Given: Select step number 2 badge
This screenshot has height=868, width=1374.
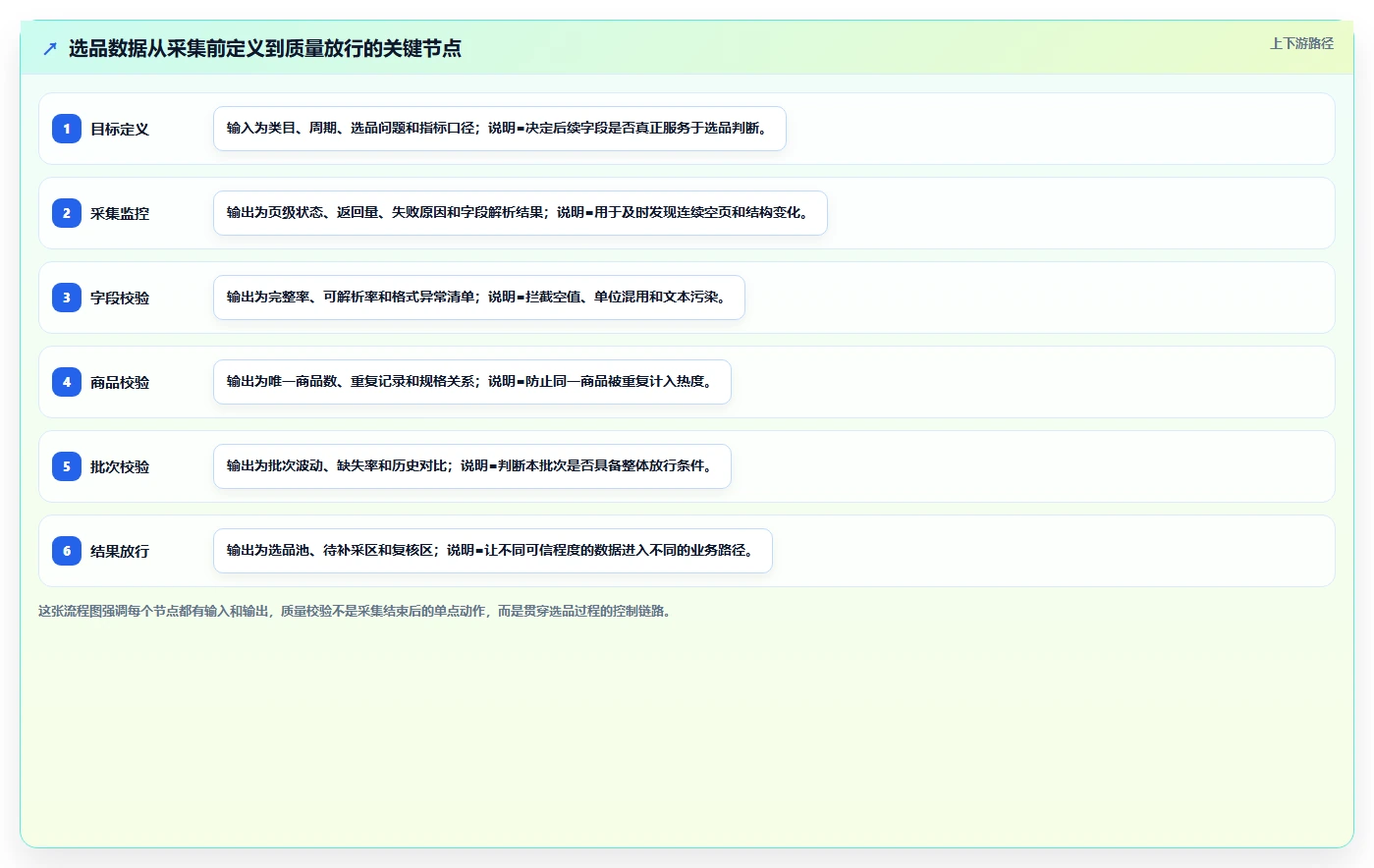Looking at the screenshot, I should (67, 213).
